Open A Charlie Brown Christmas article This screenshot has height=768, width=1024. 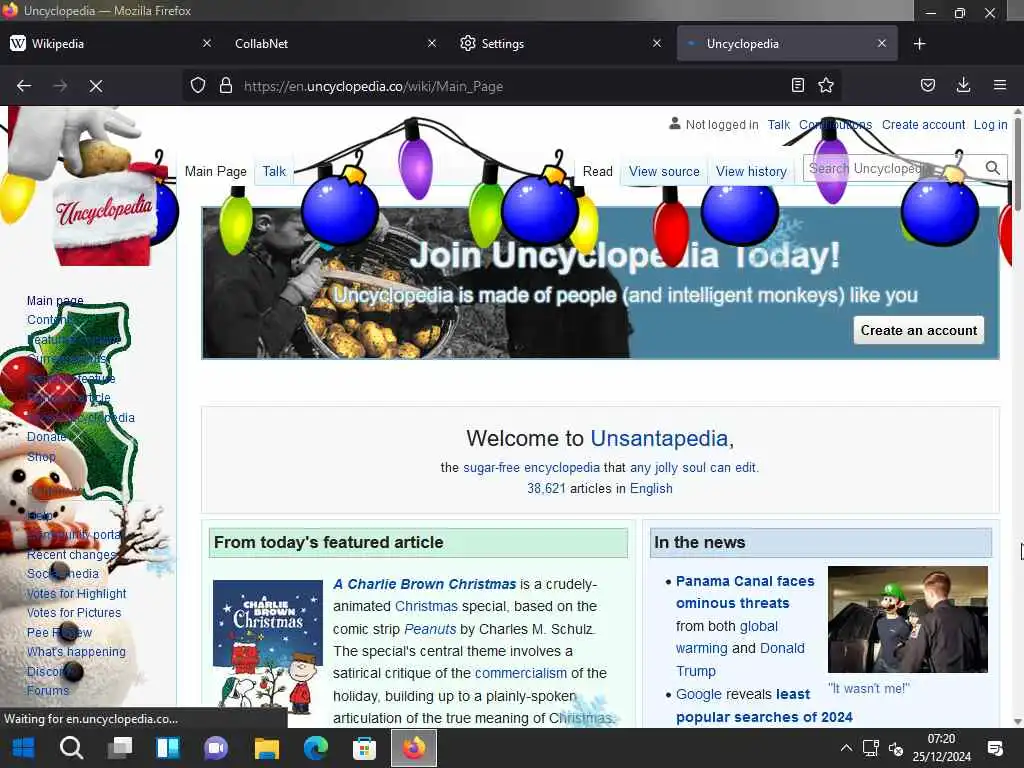click(424, 584)
